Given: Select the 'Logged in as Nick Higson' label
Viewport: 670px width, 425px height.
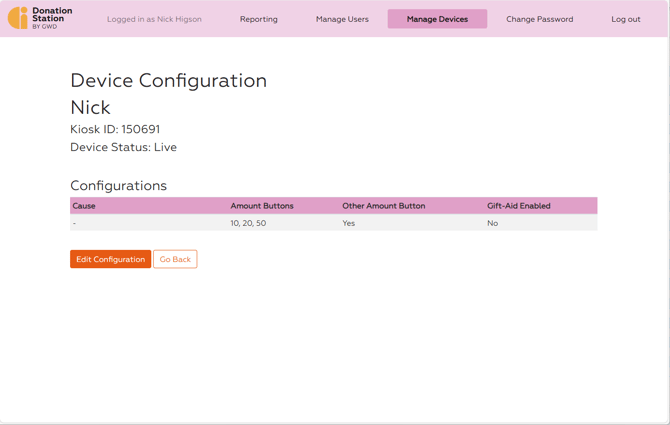Looking at the screenshot, I should point(154,19).
